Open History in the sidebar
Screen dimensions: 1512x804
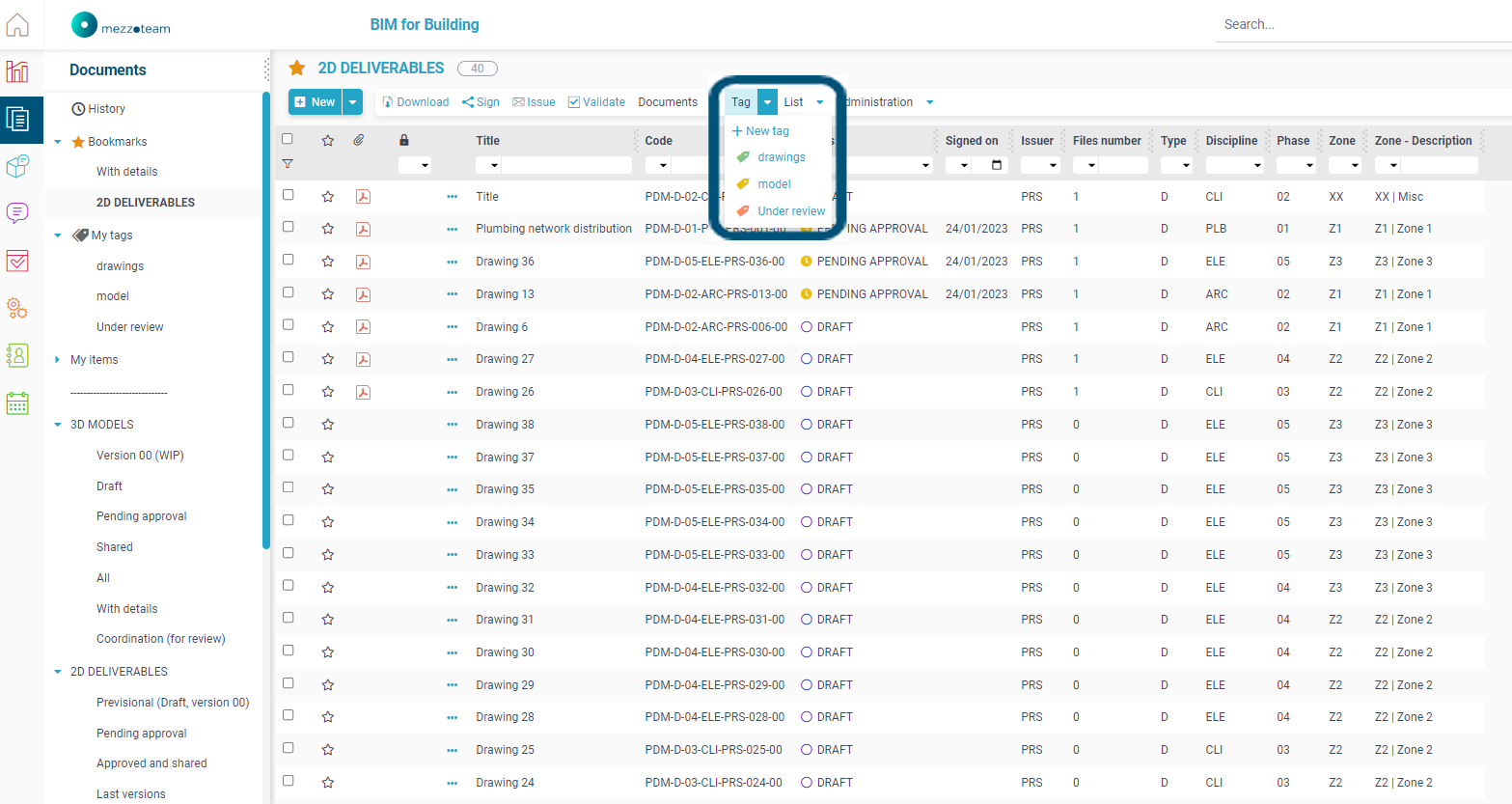pyautogui.click(x=98, y=109)
